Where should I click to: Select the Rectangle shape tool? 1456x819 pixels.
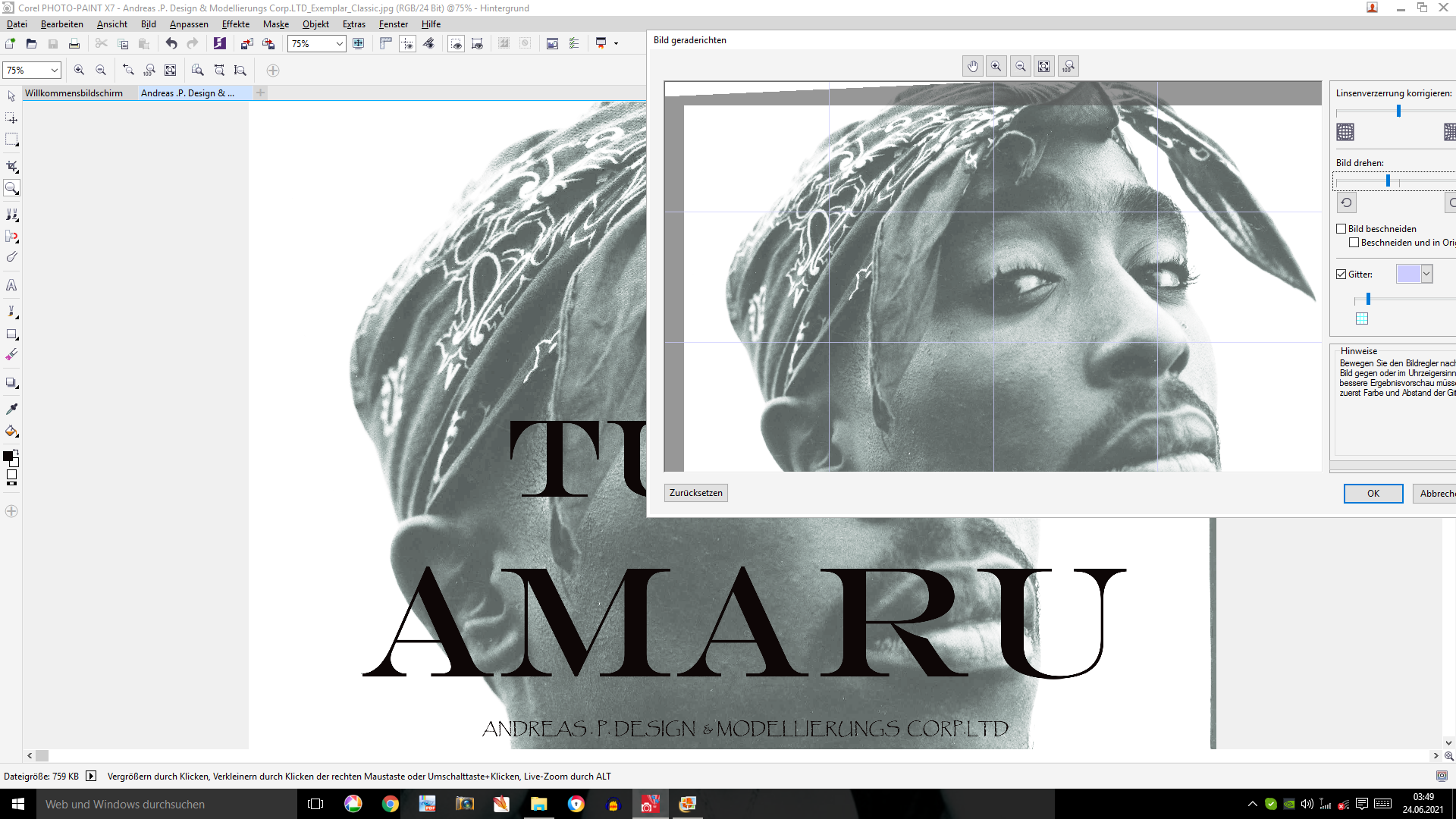coord(11,334)
